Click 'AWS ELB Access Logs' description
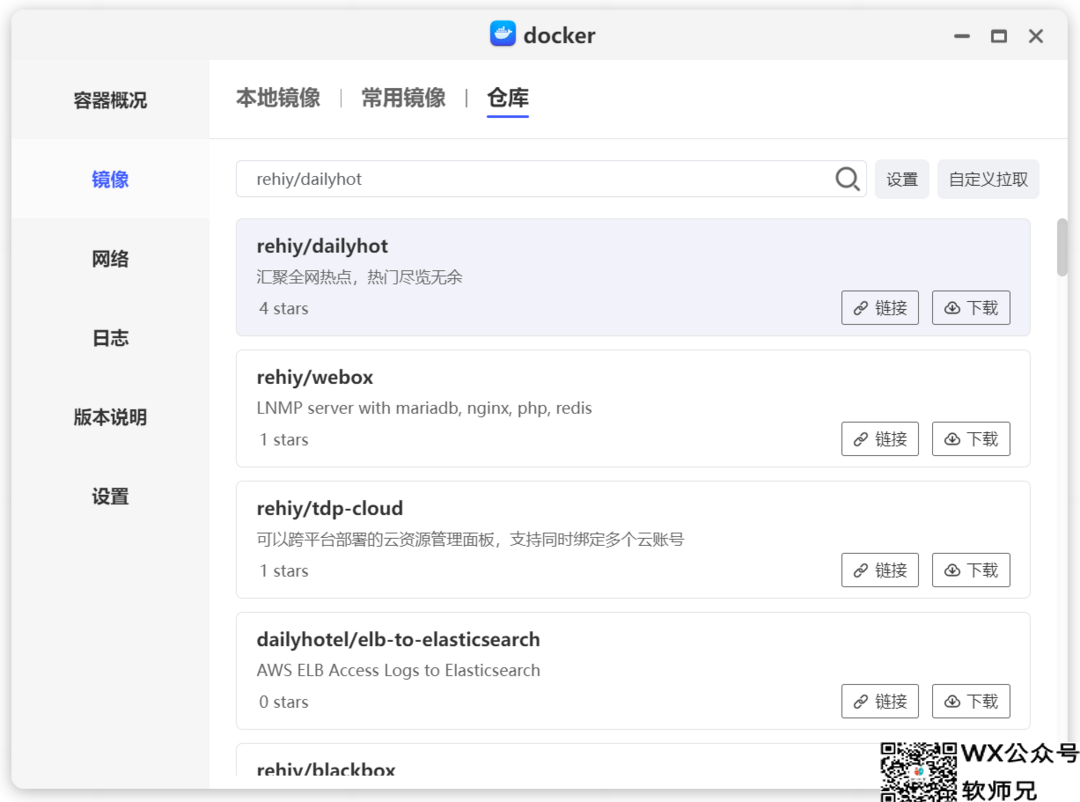This screenshot has height=802, width=1080. [x=398, y=670]
